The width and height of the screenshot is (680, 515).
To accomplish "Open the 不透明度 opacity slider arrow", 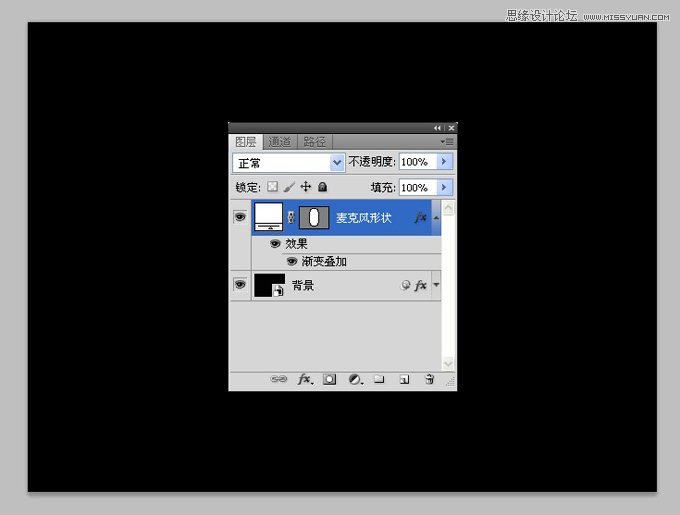I will pyautogui.click(x=444, y=162).
